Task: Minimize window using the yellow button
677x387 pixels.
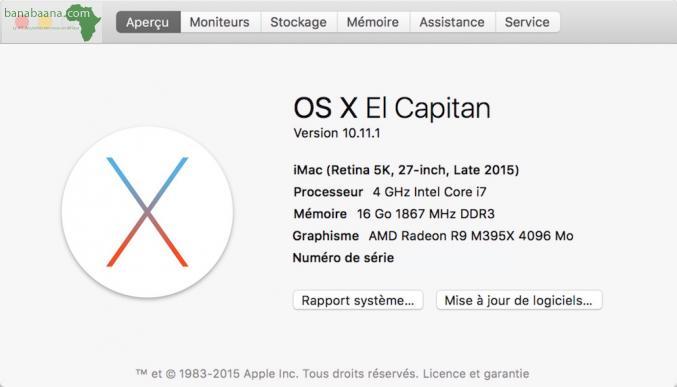Action: pos(45,22)
